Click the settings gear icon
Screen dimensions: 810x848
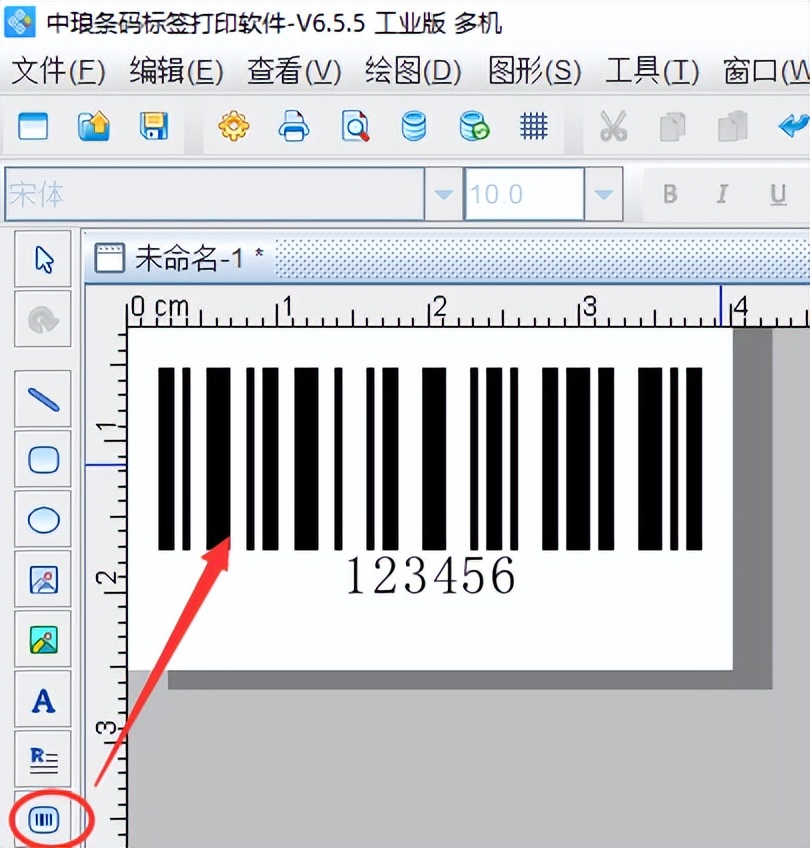coord(233,127)
